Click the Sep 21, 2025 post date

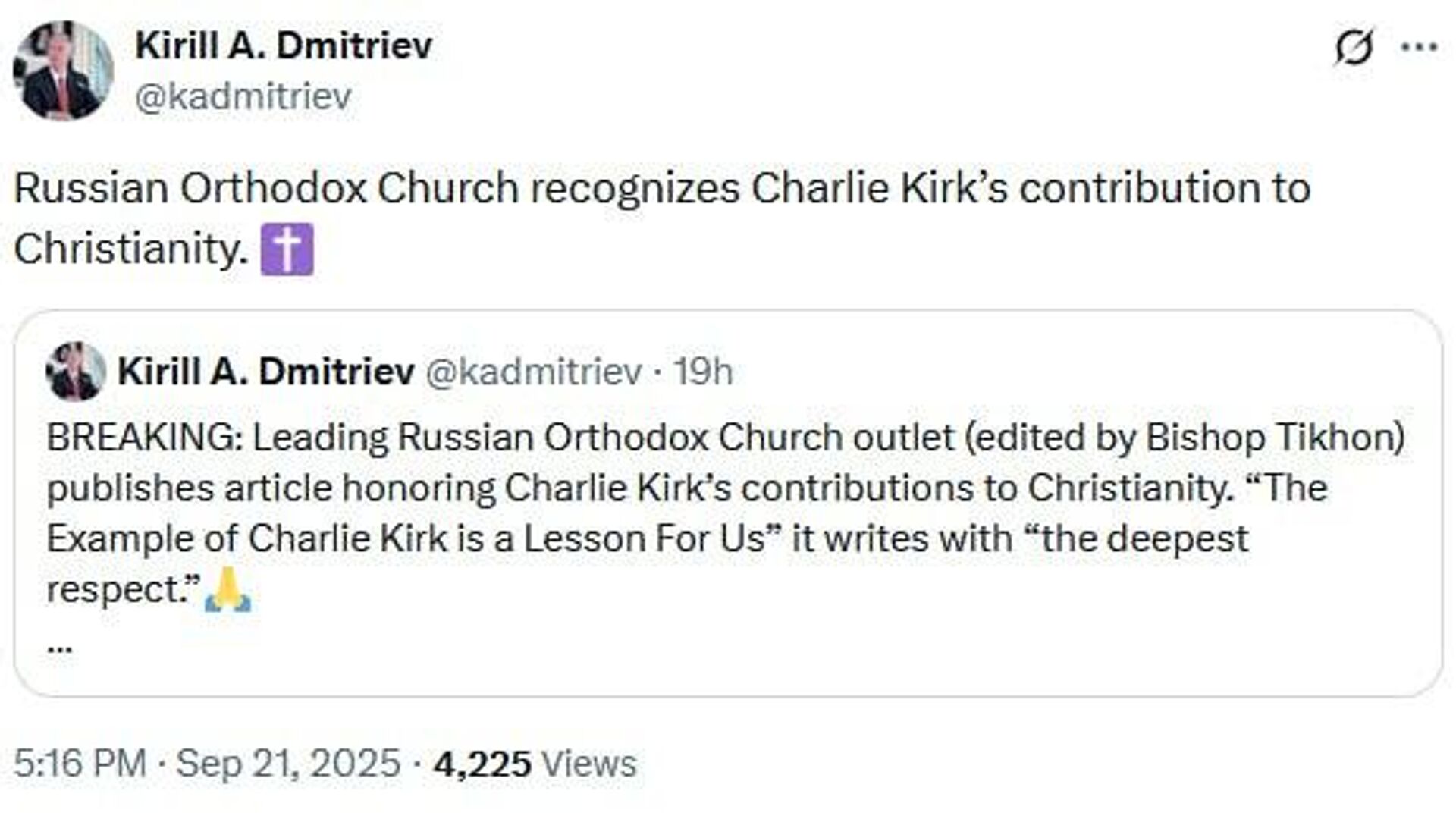pyautogui.click(x=288, y=763)
